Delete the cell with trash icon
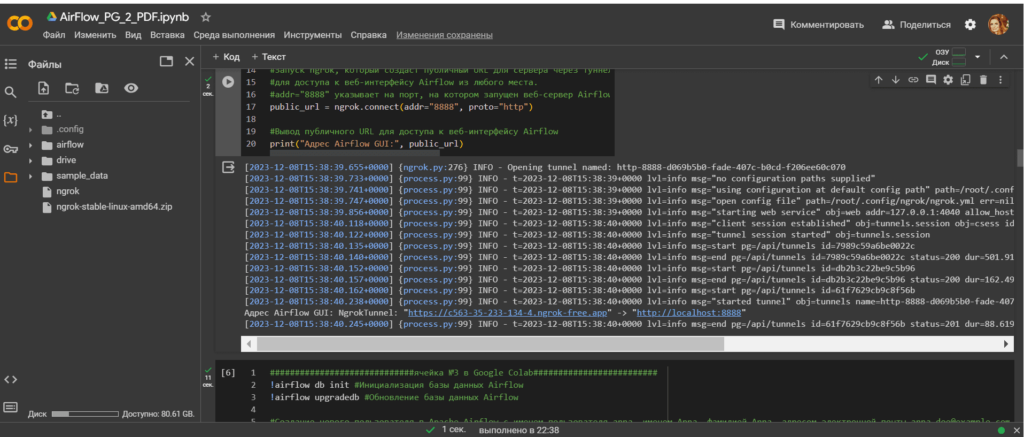Viewport: 1024px width, 437px height. click(984, 80)
